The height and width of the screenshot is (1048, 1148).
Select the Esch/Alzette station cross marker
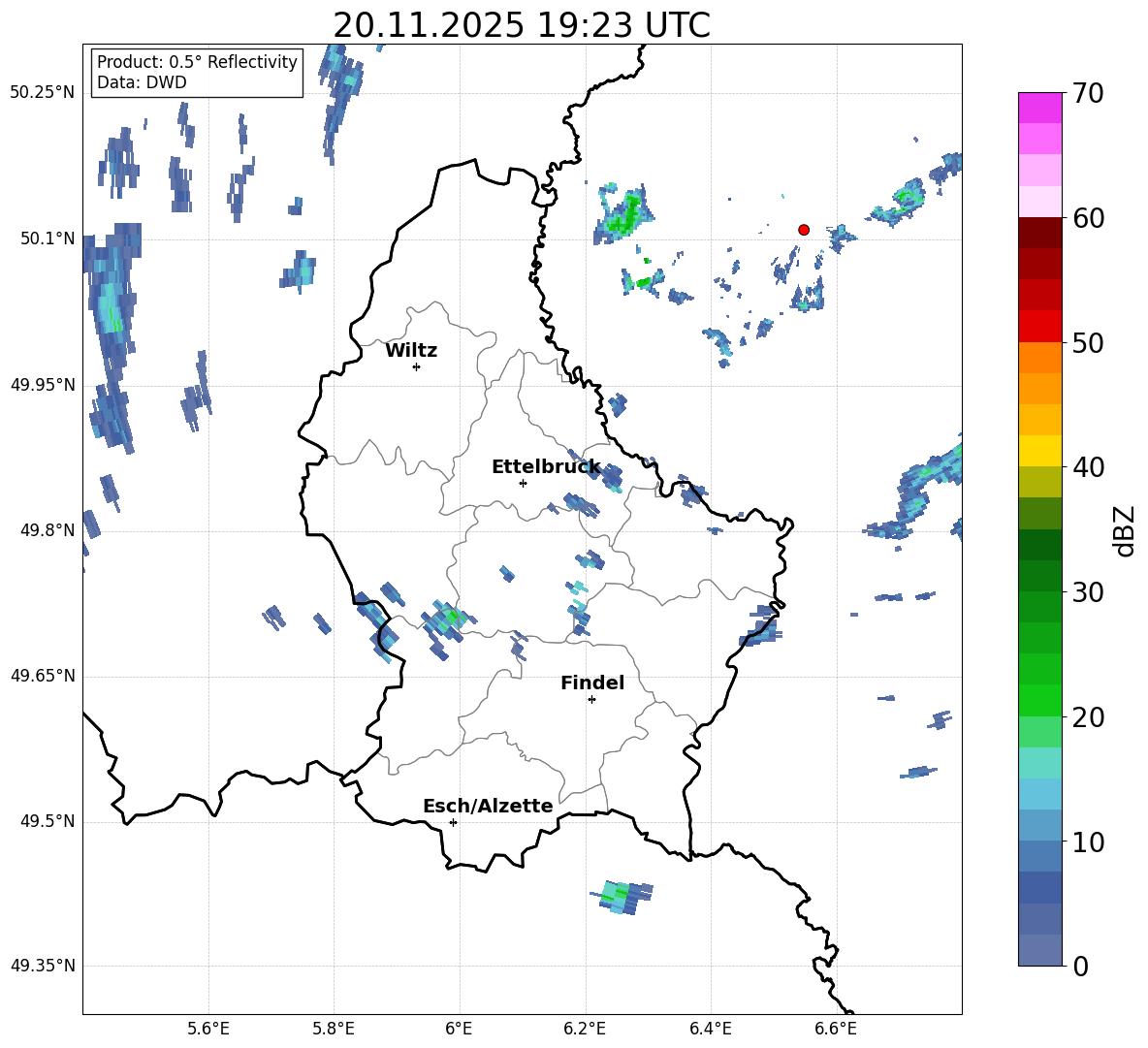pyautogui.click(x=453, y=822)
